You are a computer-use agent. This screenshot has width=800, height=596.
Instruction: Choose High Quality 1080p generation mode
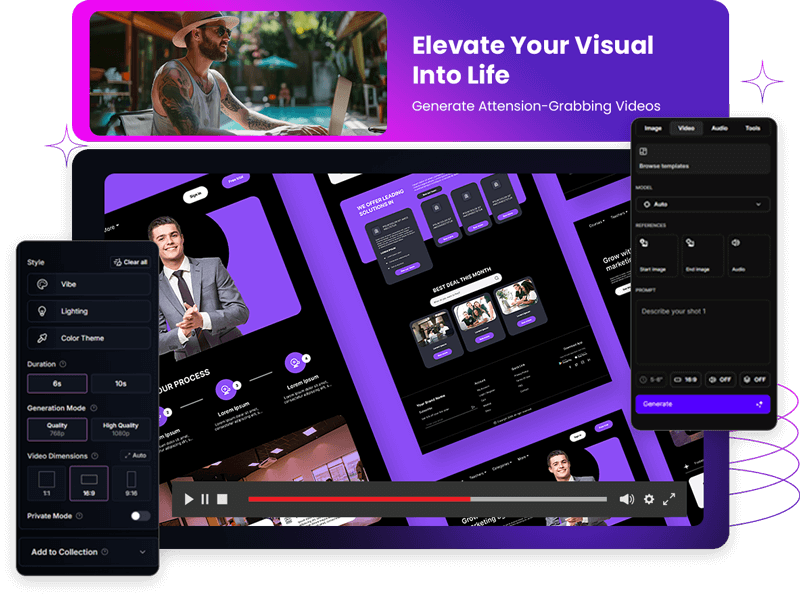(x=120, y=429)
